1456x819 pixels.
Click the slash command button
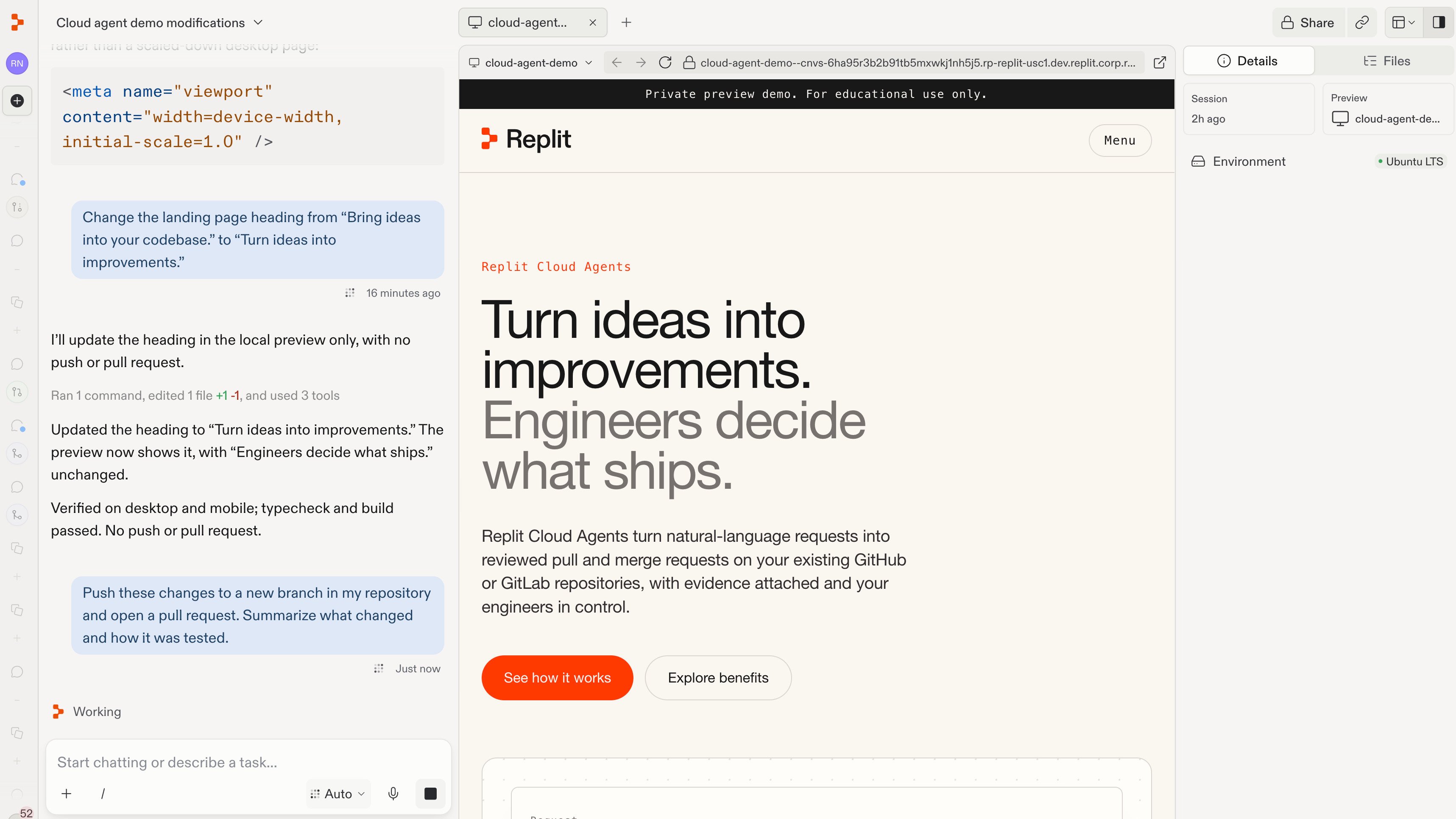point(103,794)
